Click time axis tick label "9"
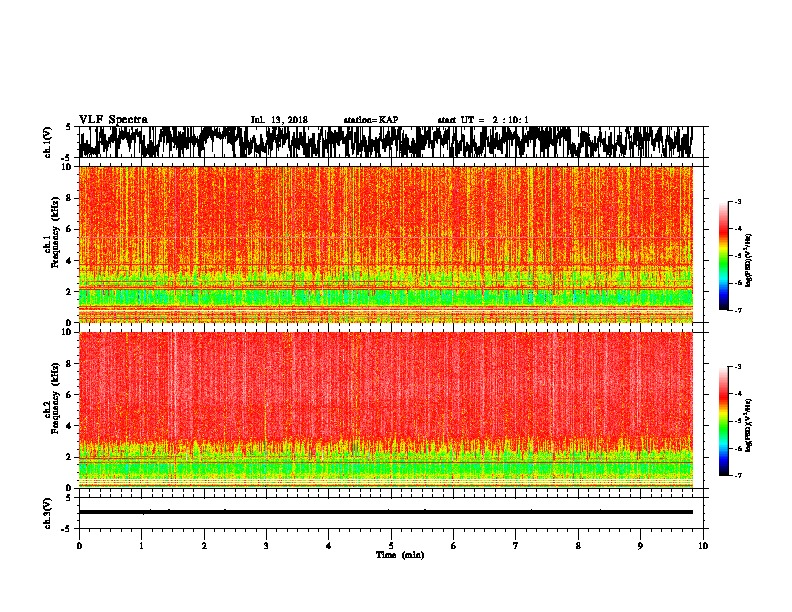The height and width of the screenshot is (612, 792). click(x=640, y=546)
